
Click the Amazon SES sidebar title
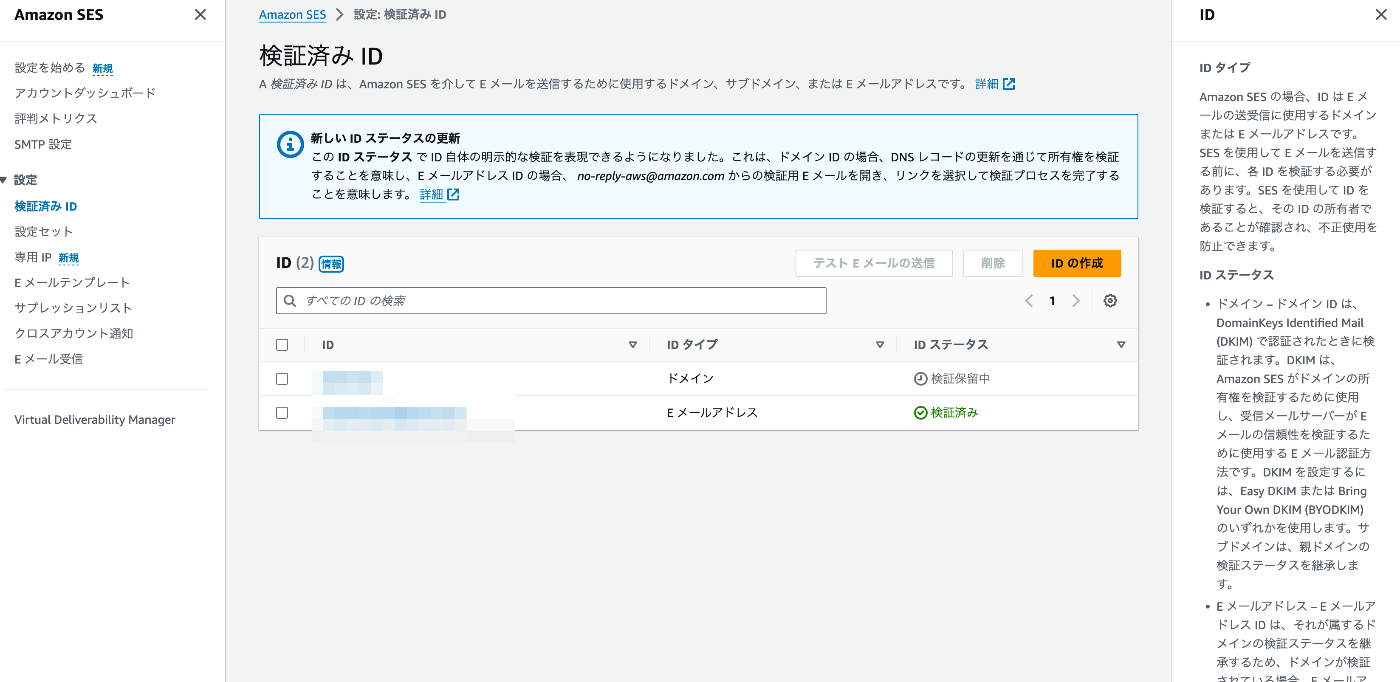click(58, 15)
